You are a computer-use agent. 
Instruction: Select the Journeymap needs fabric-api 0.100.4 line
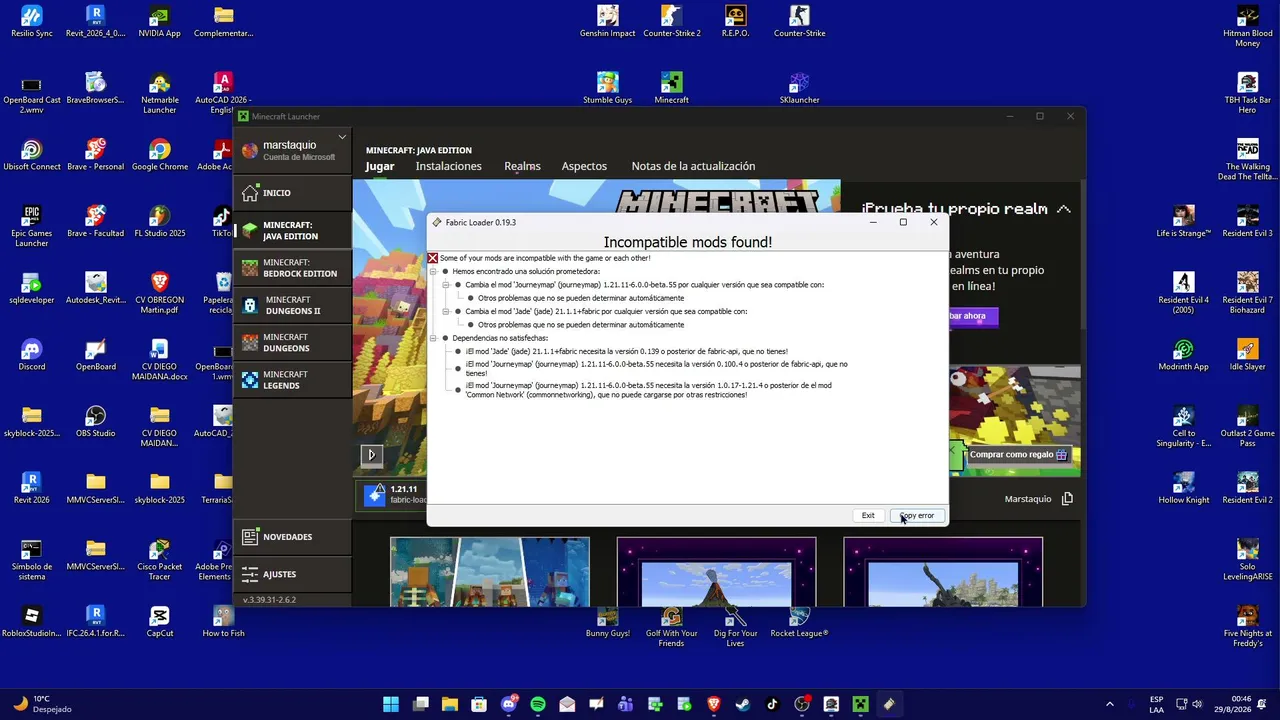(x=656, y=368)
